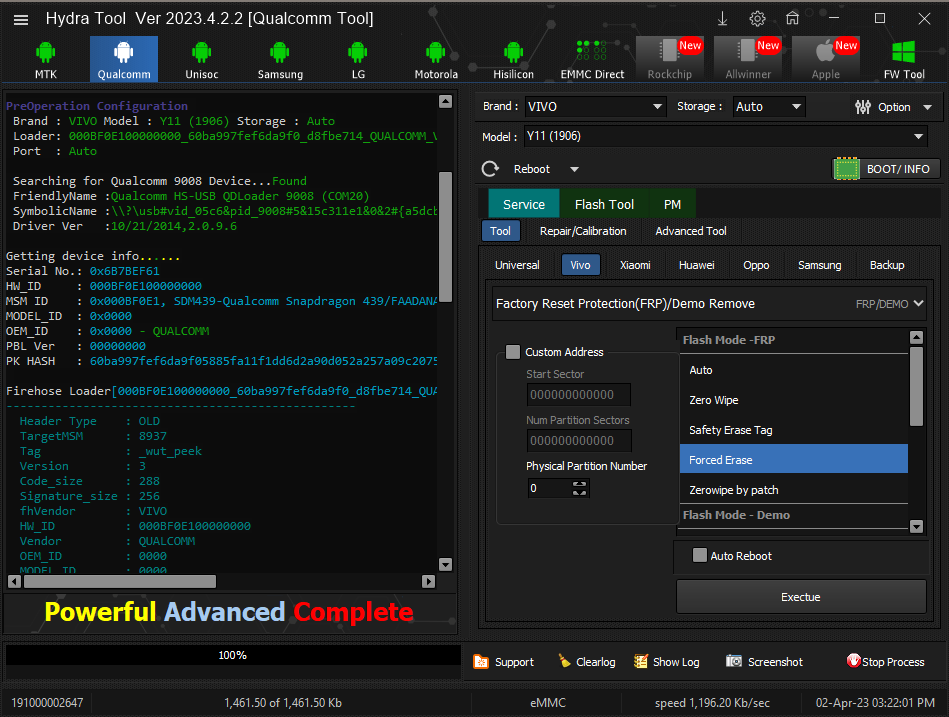This screenshot has width=949, height=717.
Task: Switch to the PM tab
Action: click(x=672, y=205)
